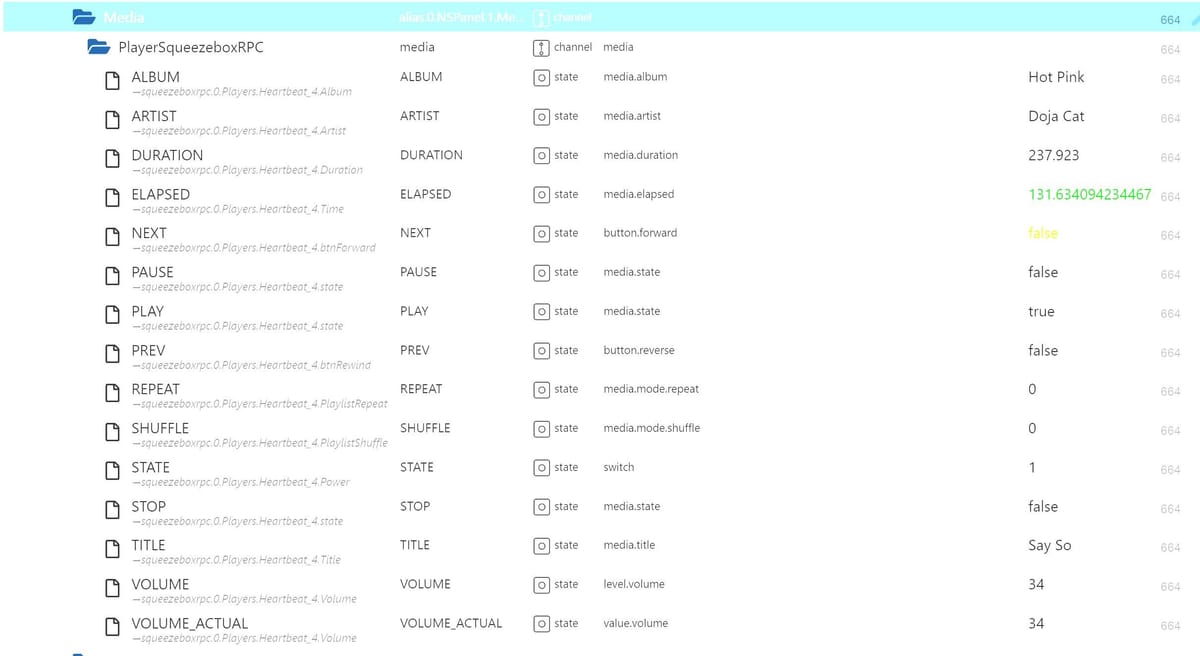Click the false value of PREV
This screenshot has width=1200, height=656.
tap(1043, 350)
